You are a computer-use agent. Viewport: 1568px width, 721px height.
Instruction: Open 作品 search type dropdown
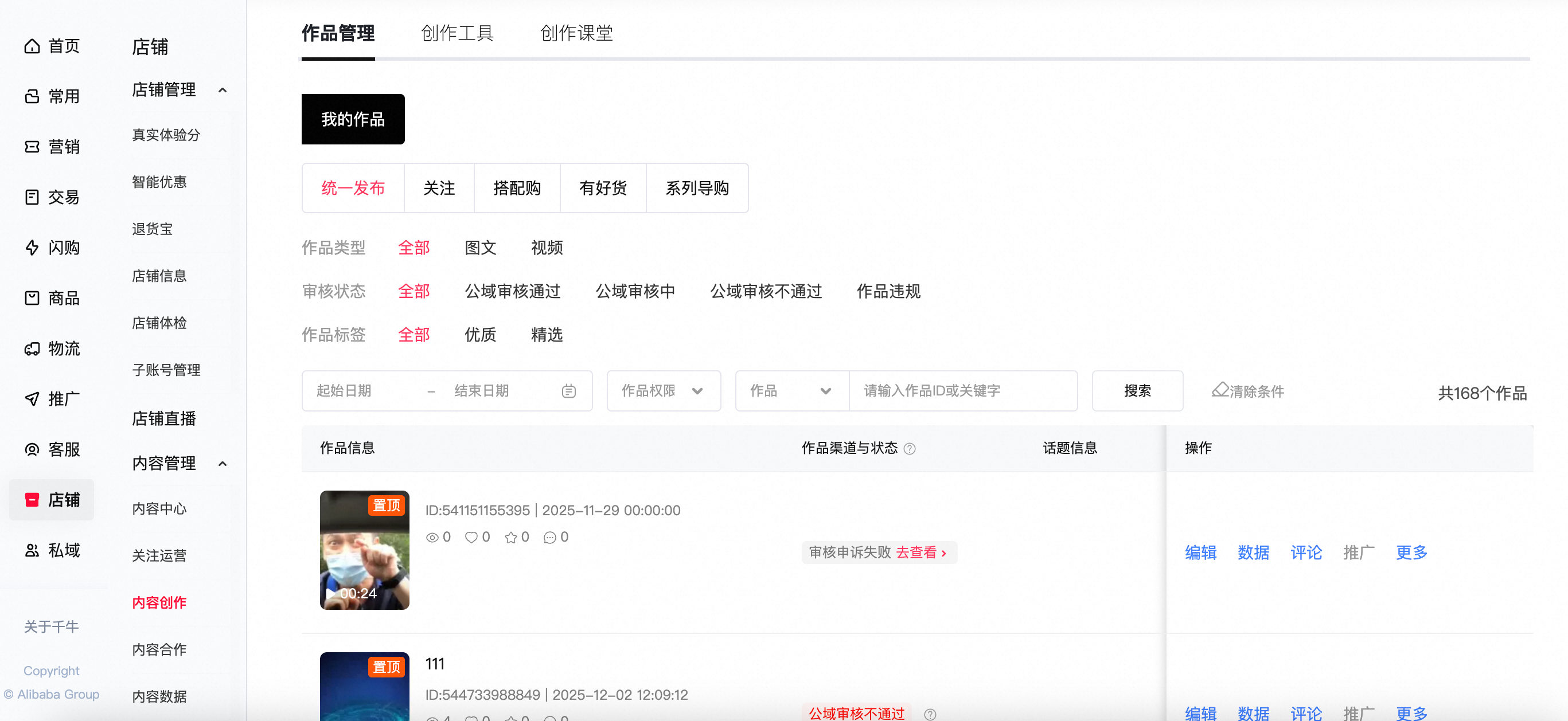(x=792, y=391)
